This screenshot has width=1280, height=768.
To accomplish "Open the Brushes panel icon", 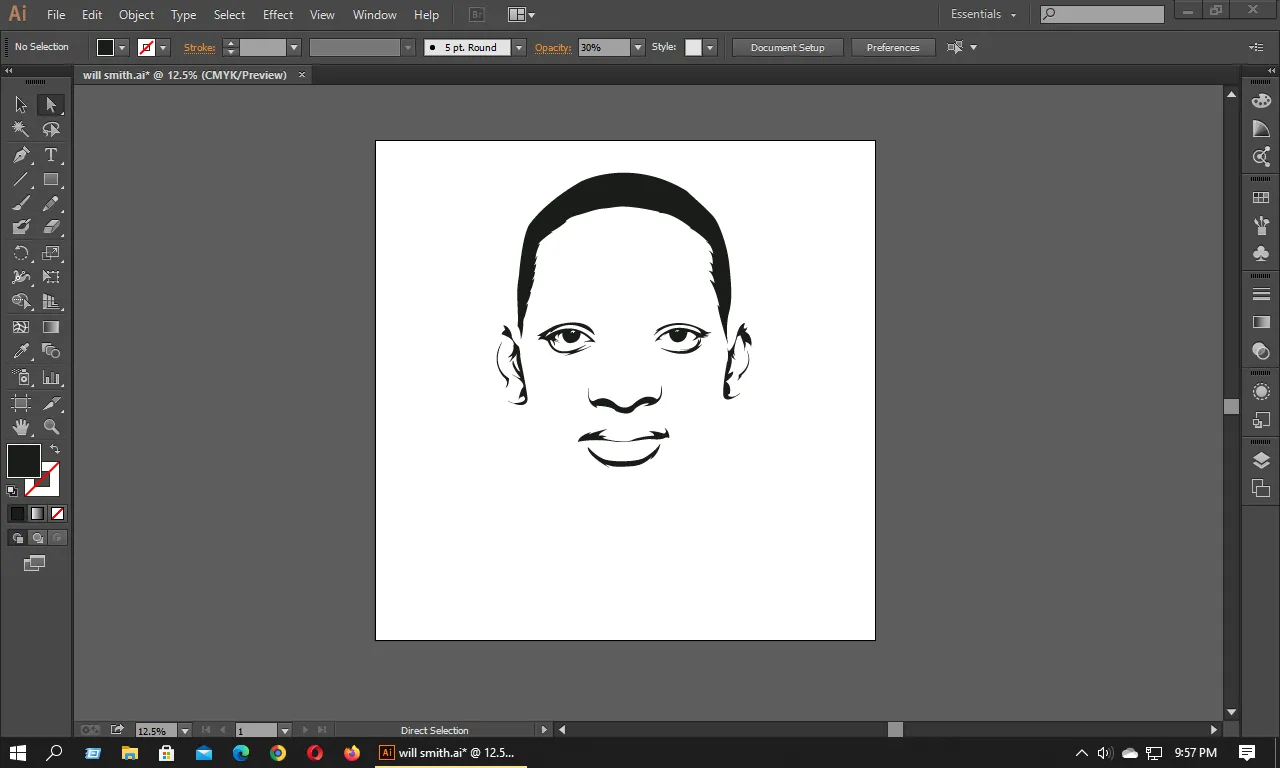I will click(x=1261, y=225).
